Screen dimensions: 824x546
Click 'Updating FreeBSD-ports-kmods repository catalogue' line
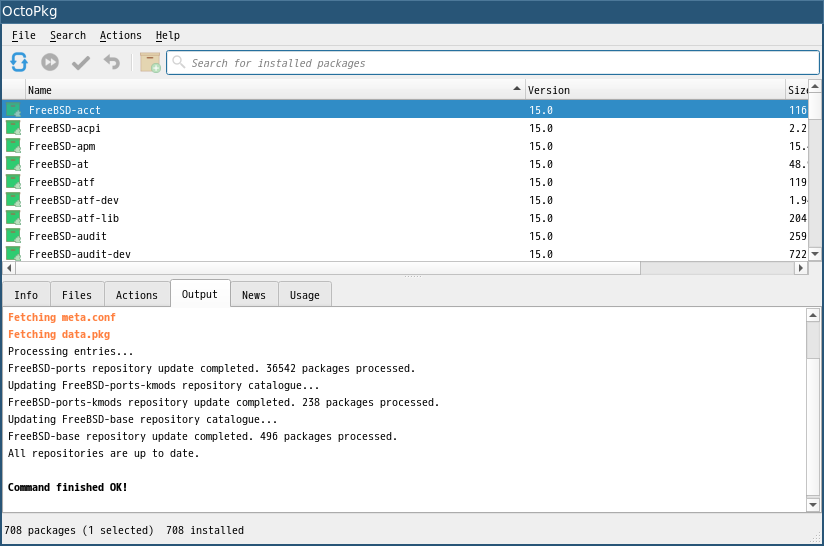pyautogui.click(x=163, y=385)
